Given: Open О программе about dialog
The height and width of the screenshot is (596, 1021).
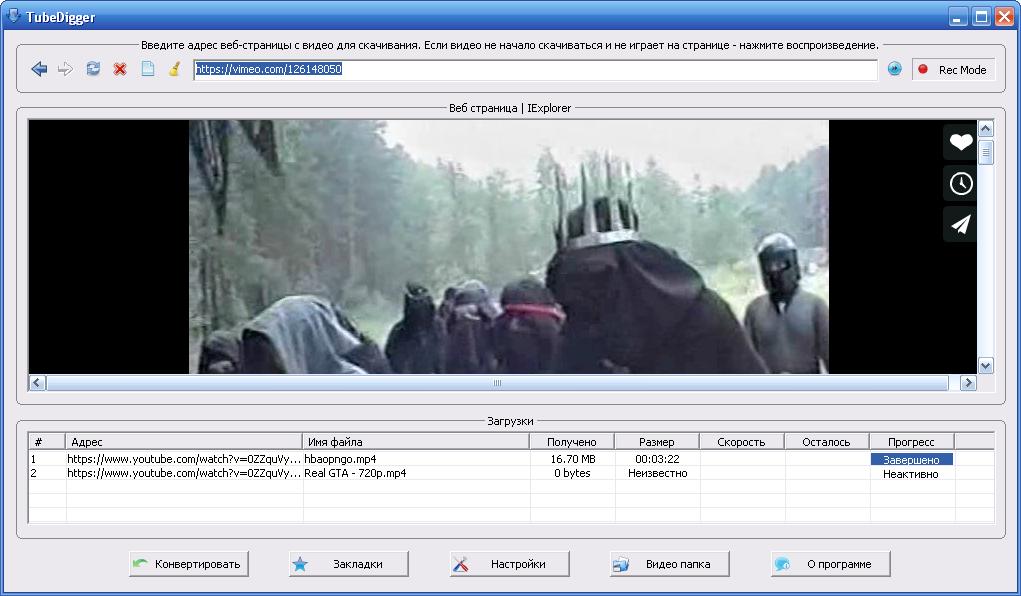Looking at the screenshot, I should point(830,564).
